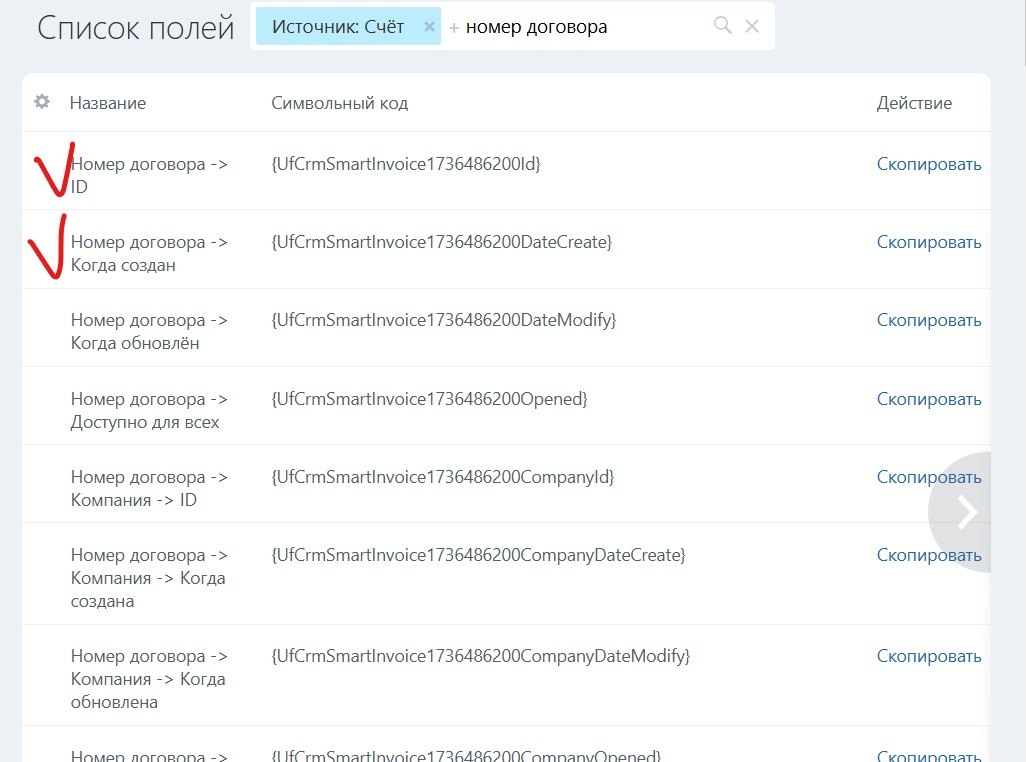1026x762 pixels.
Task: Remove the 'Источник: Счёт' filter tag
Action: tap(429, 27)
